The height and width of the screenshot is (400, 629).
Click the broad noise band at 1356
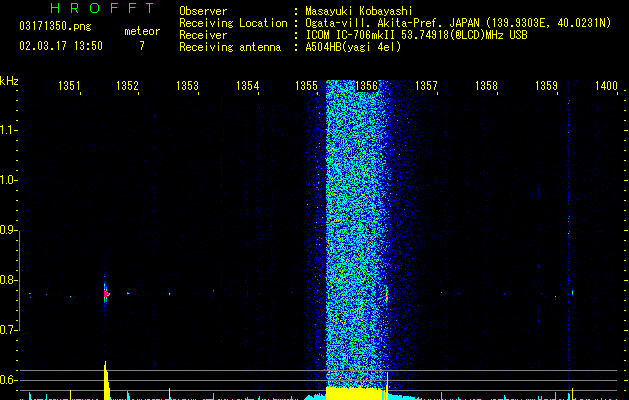357,233
